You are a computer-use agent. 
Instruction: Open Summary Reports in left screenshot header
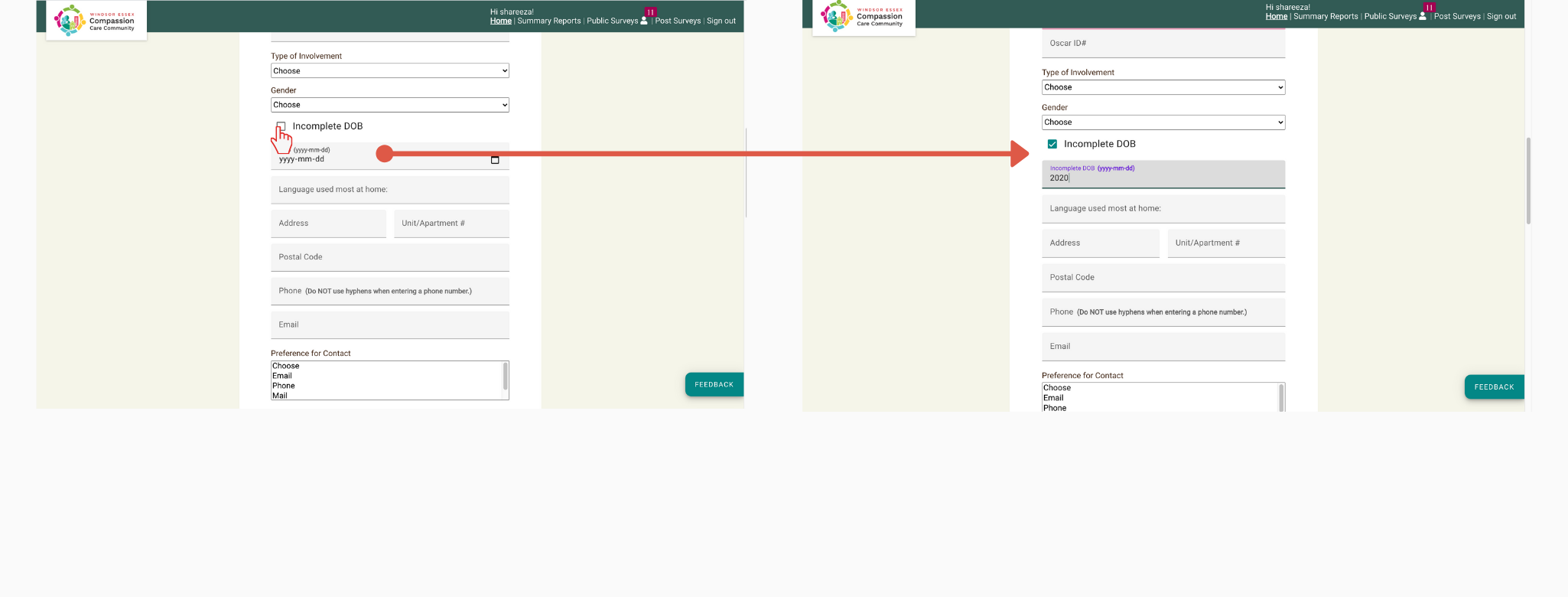(x=548, y=21)
